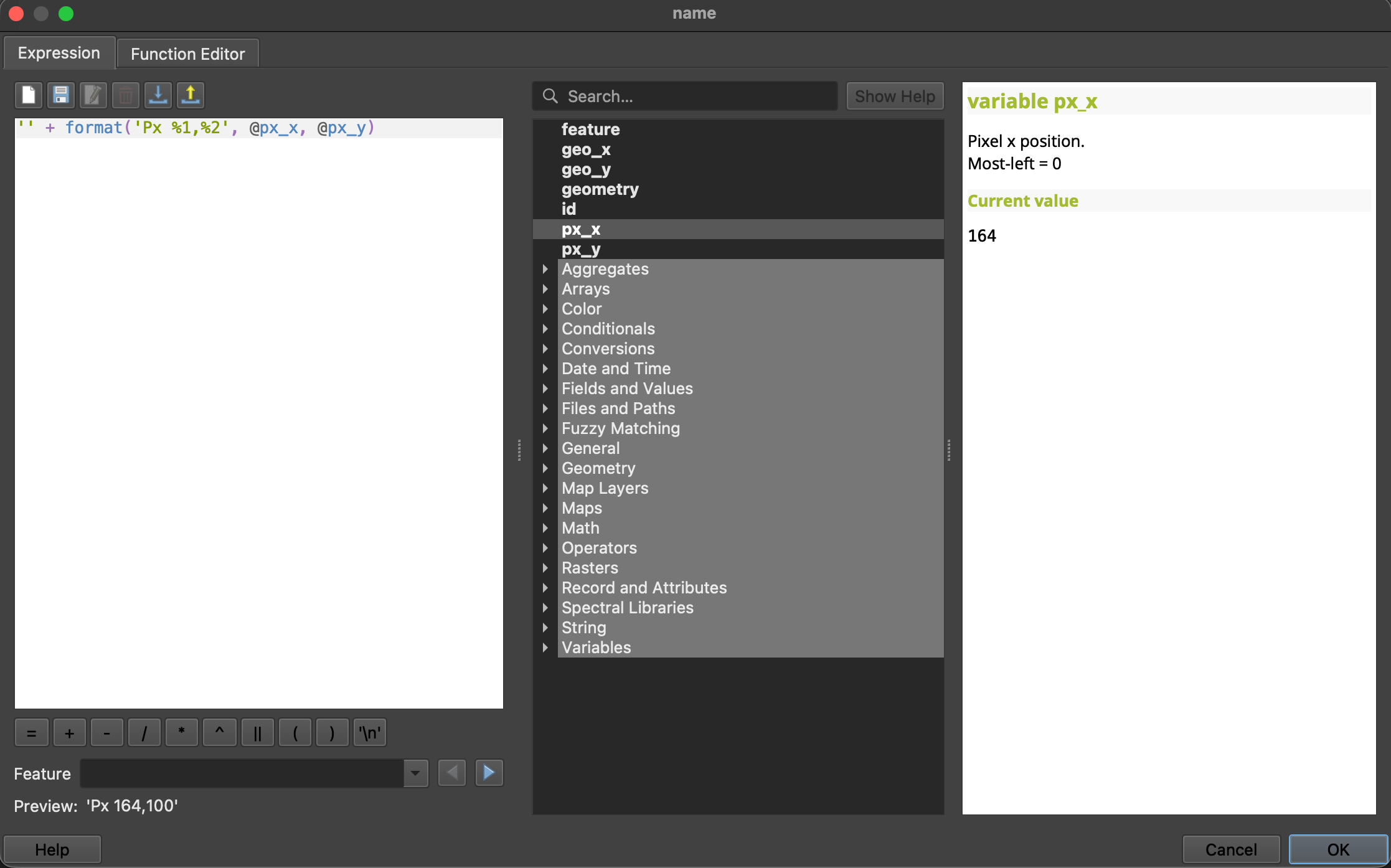Click inside the expression editor area
The image size is (1391, 868).
[x=259, y=413]
